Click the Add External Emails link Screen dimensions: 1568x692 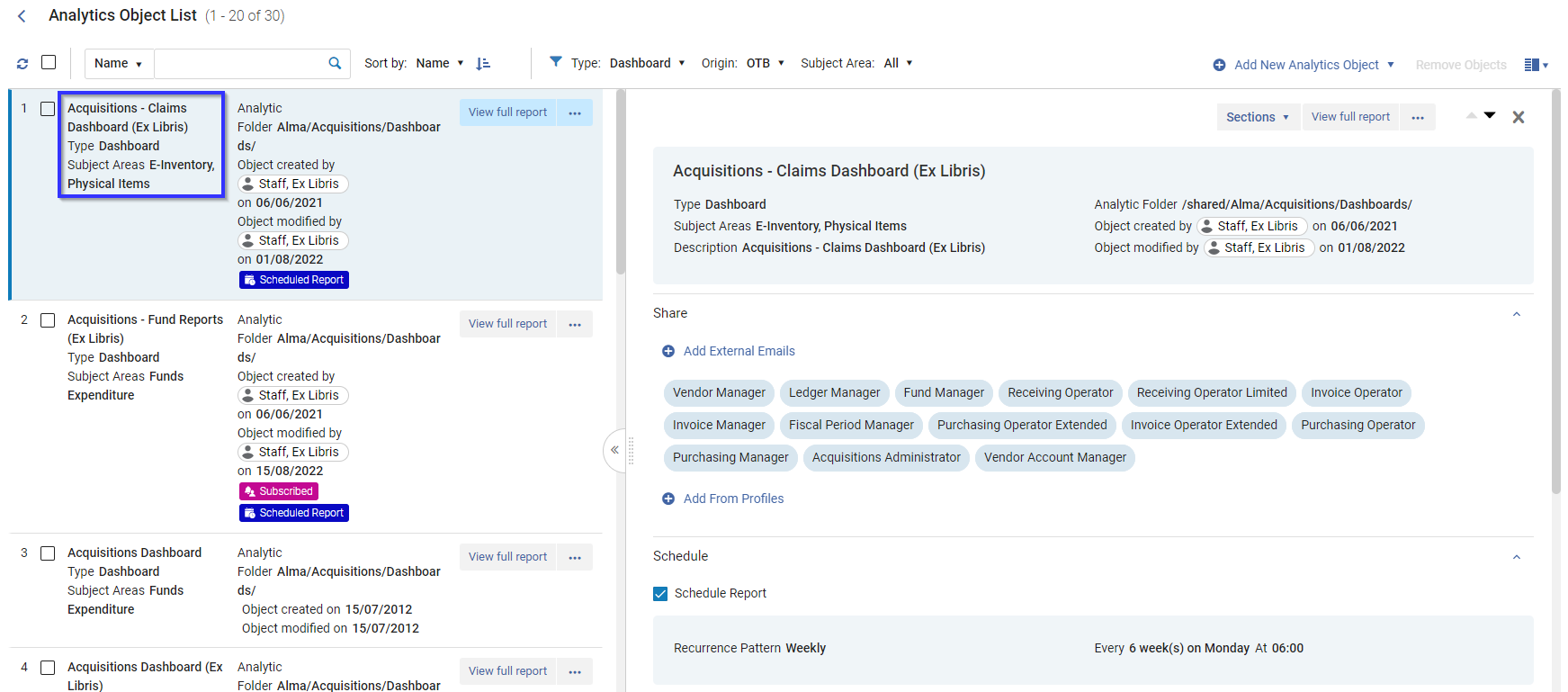739,351
